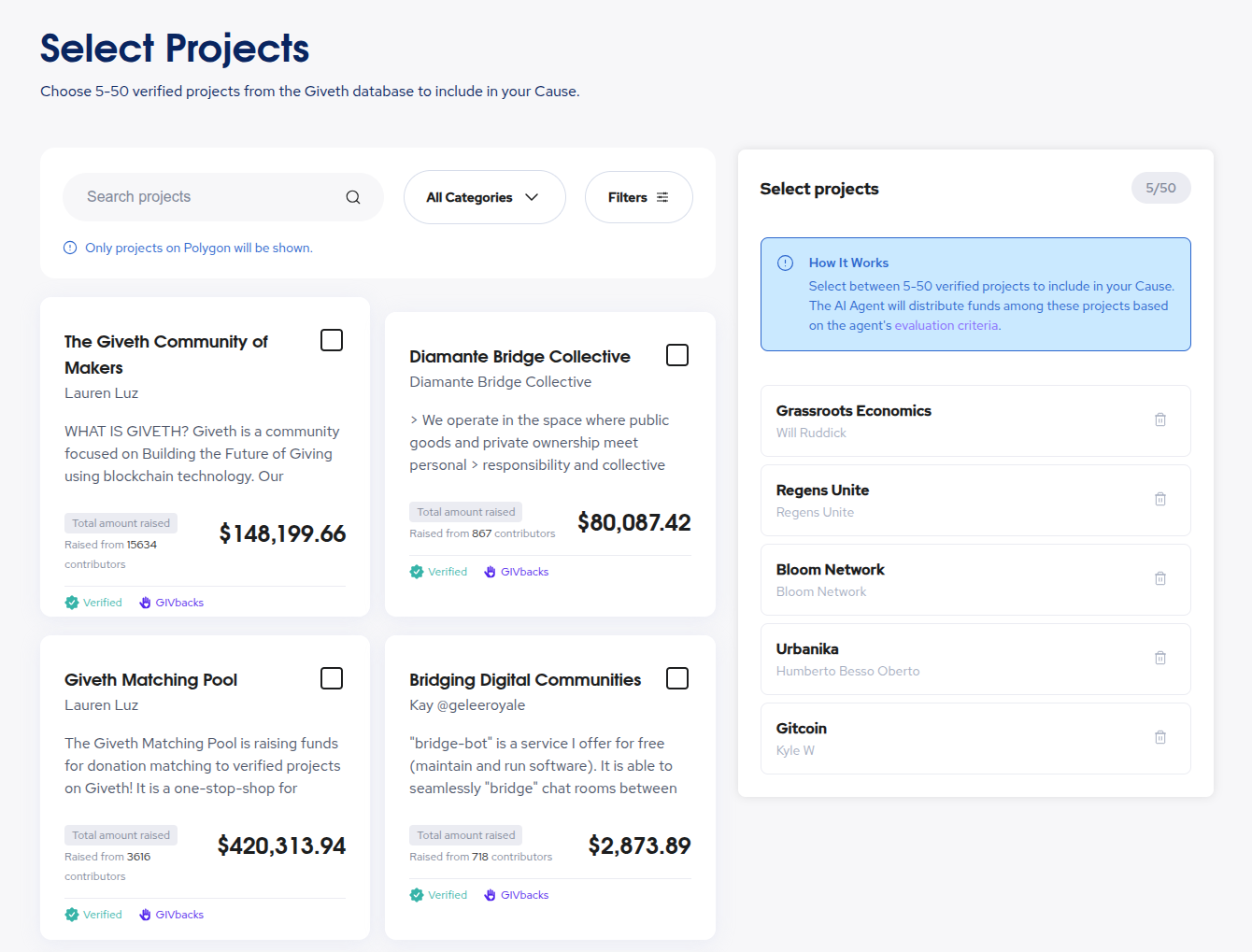Click the How It Works info icon
The height and width of the screenshot is (952, 1252).
pyautogui.click(x=786, y=263)
